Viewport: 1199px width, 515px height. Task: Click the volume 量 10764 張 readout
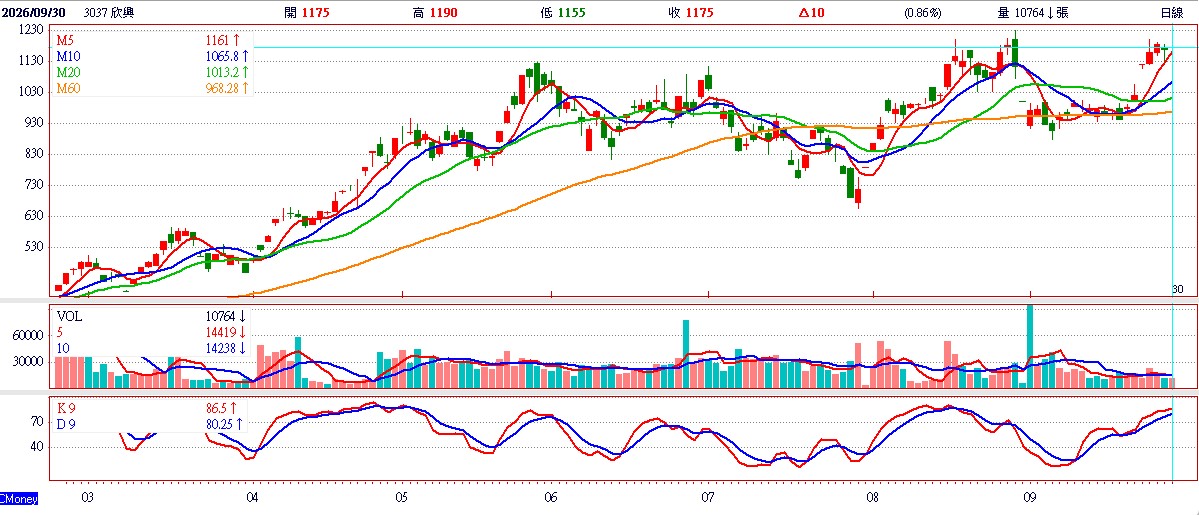tap(1033, 12)
